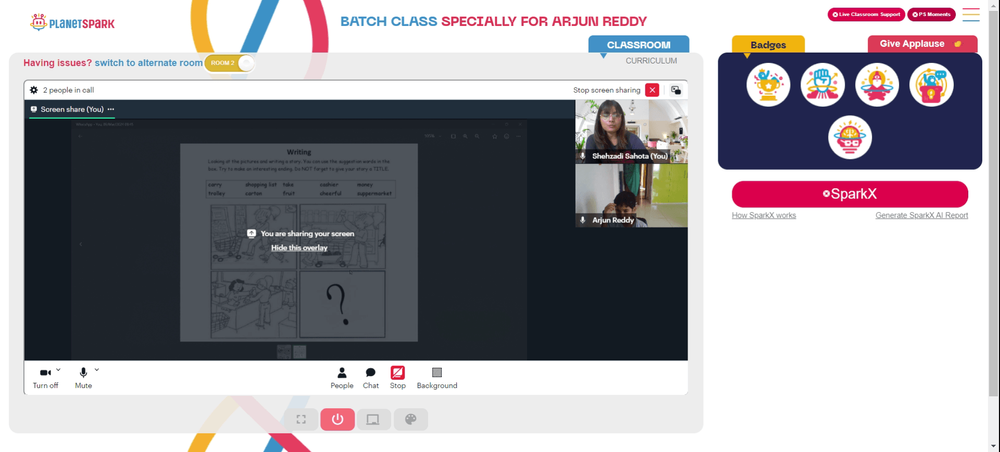Click the red power button

pyautogui.click(x=337, y=419)
